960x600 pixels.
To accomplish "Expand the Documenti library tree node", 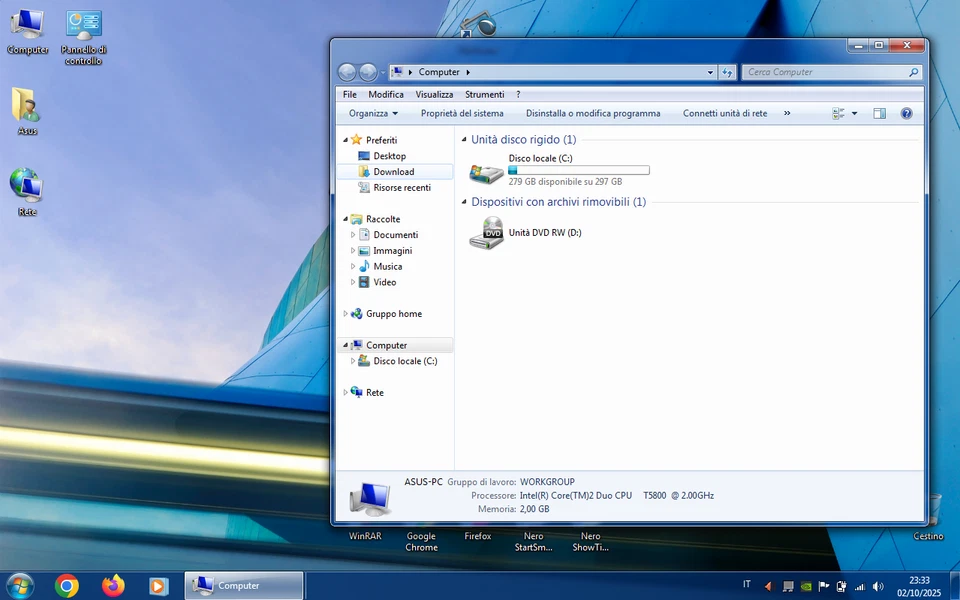I will pos(353,235).
